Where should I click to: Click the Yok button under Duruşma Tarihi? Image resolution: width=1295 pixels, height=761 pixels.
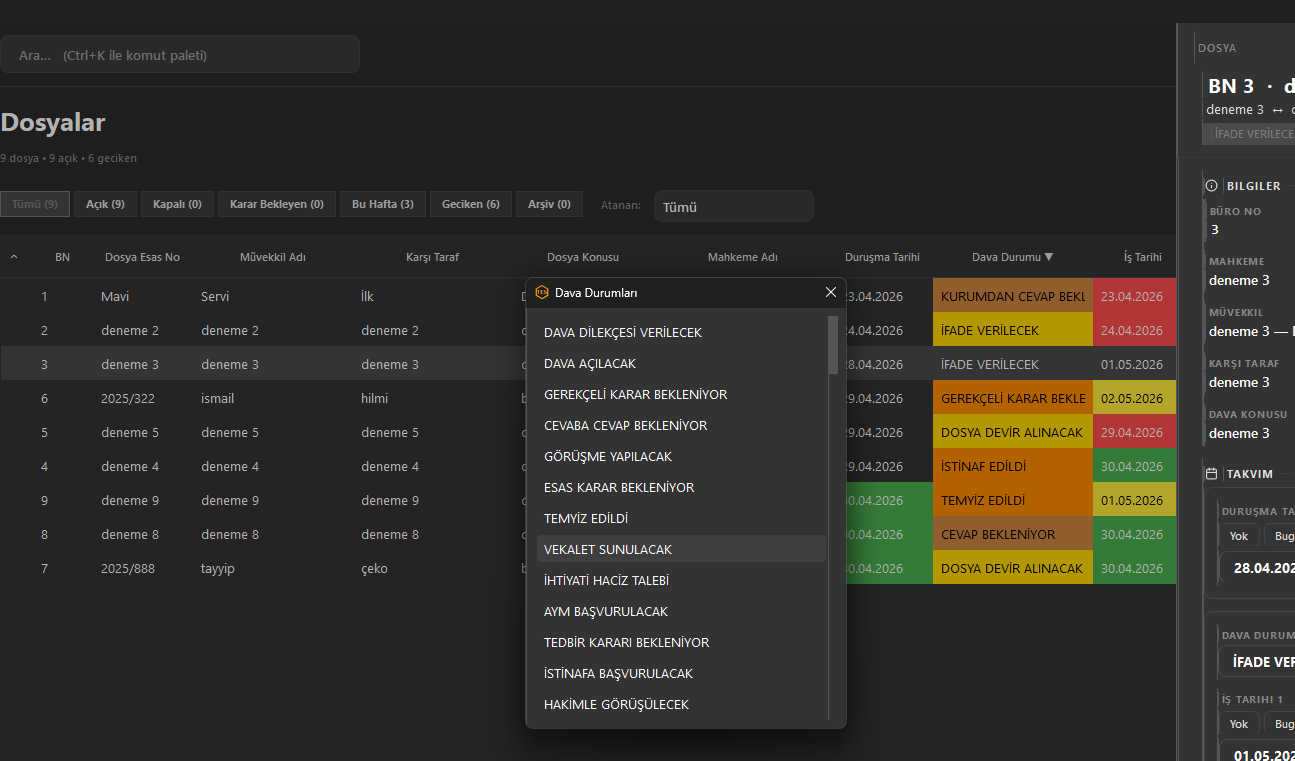pos(1239,536)
